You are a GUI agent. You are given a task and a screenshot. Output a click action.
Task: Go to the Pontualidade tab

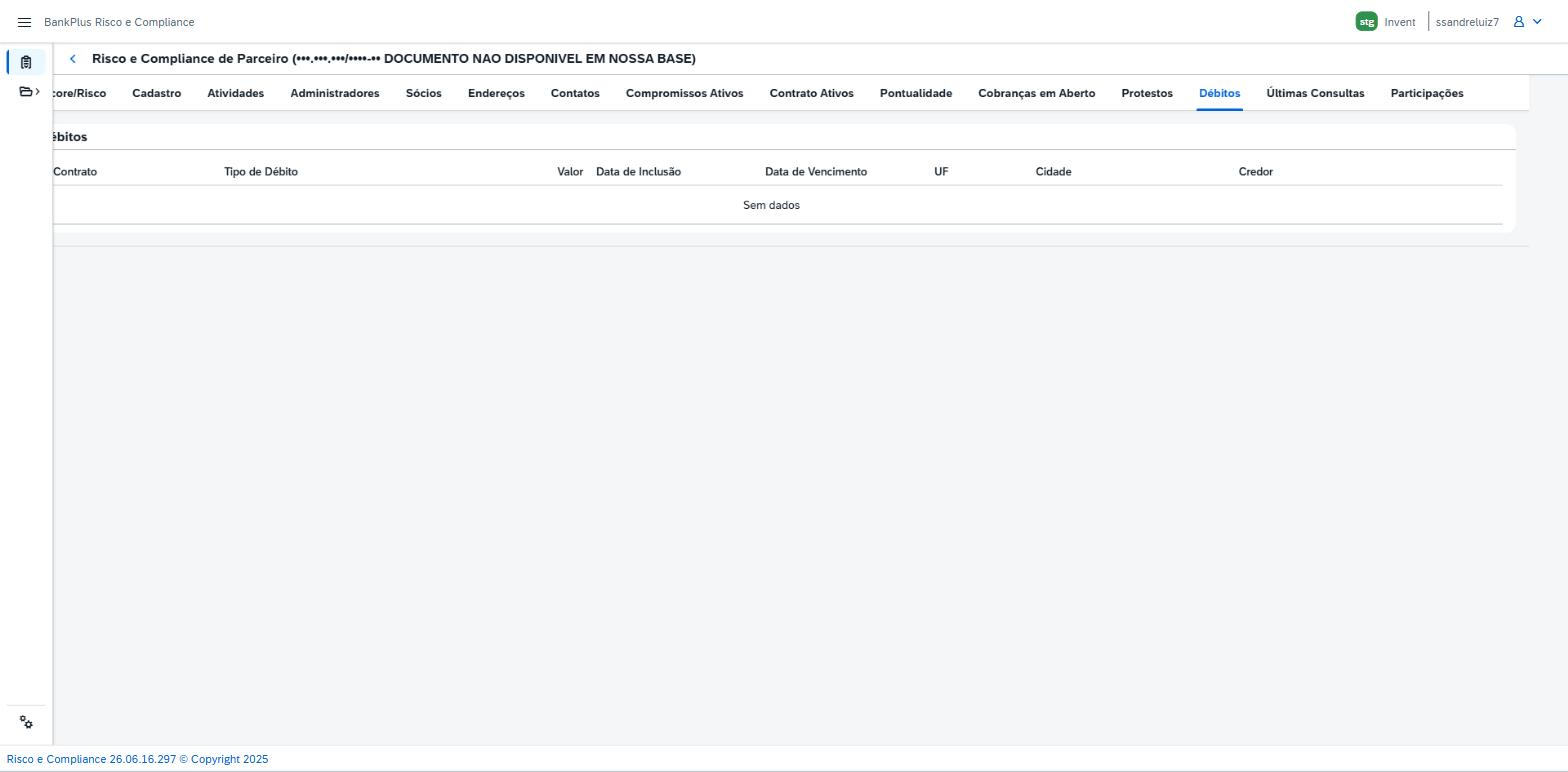click(x=916, y=93)
